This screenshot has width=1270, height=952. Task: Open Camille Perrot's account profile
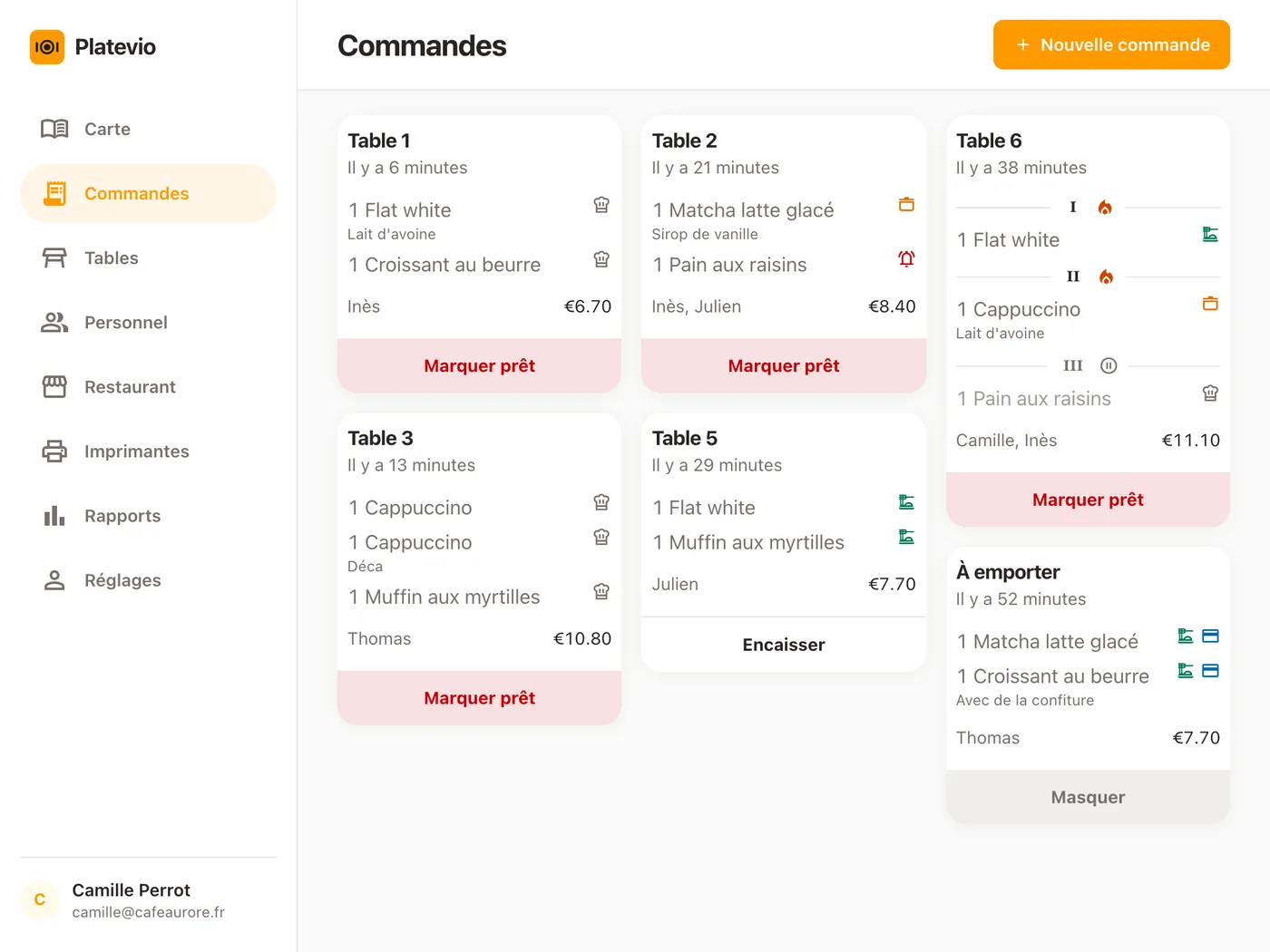click(148, 899)
